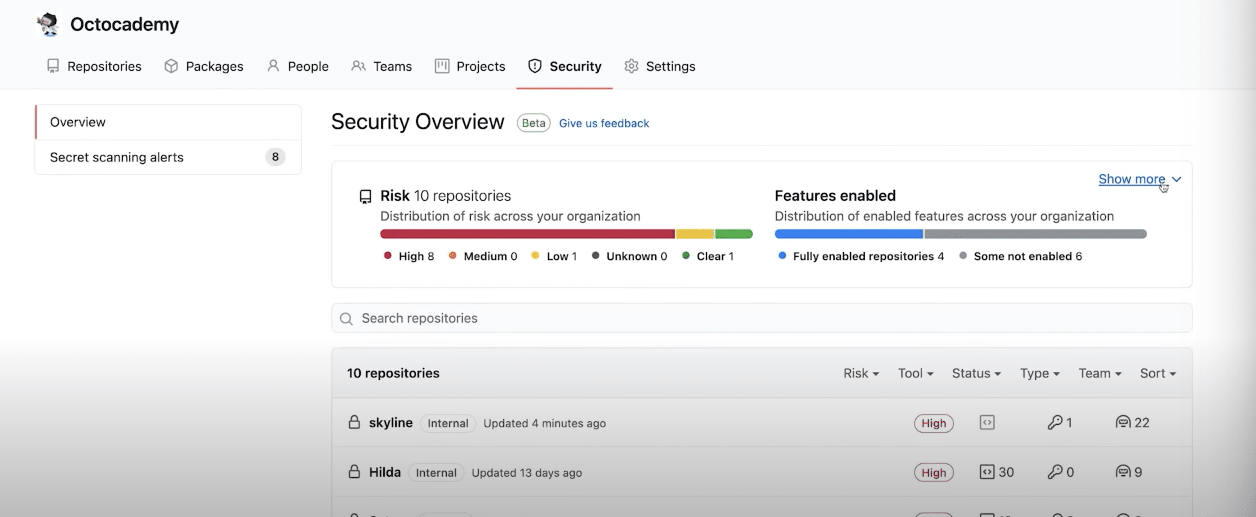Go to the People tab
1256x517 pixels.
(x=297, y=66)
